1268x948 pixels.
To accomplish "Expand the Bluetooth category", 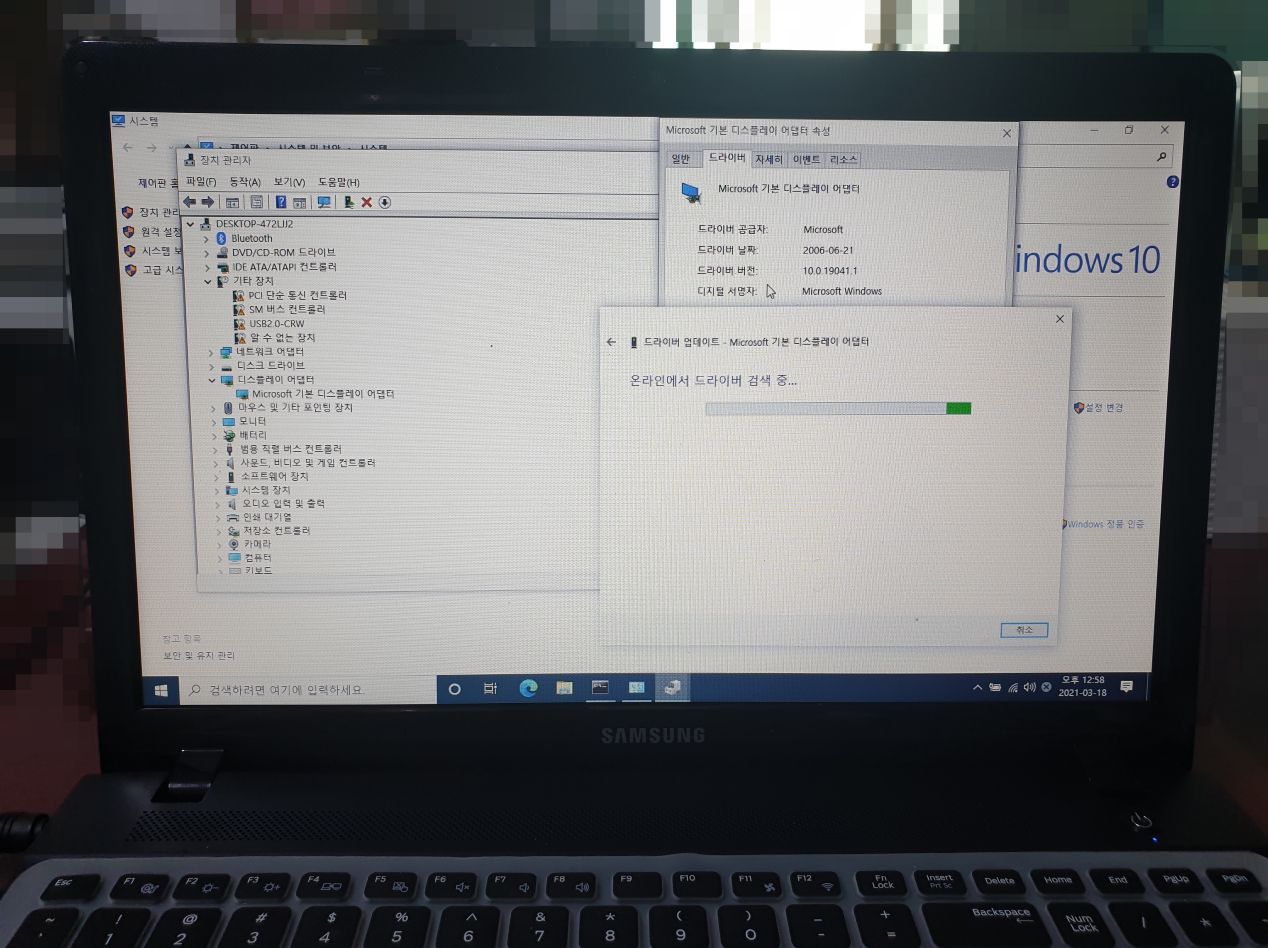I will coord(207,239).
